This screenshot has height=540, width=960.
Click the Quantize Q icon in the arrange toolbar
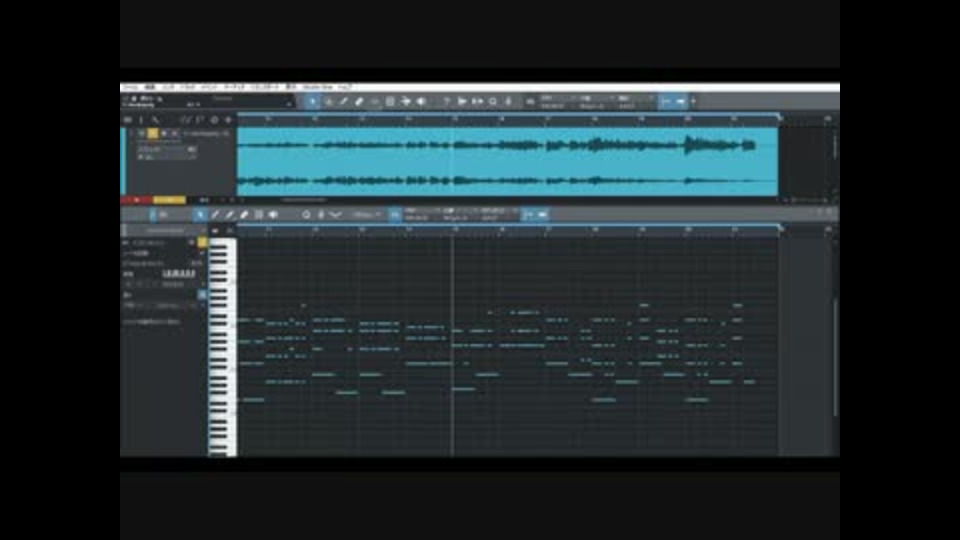click(493, 102)
